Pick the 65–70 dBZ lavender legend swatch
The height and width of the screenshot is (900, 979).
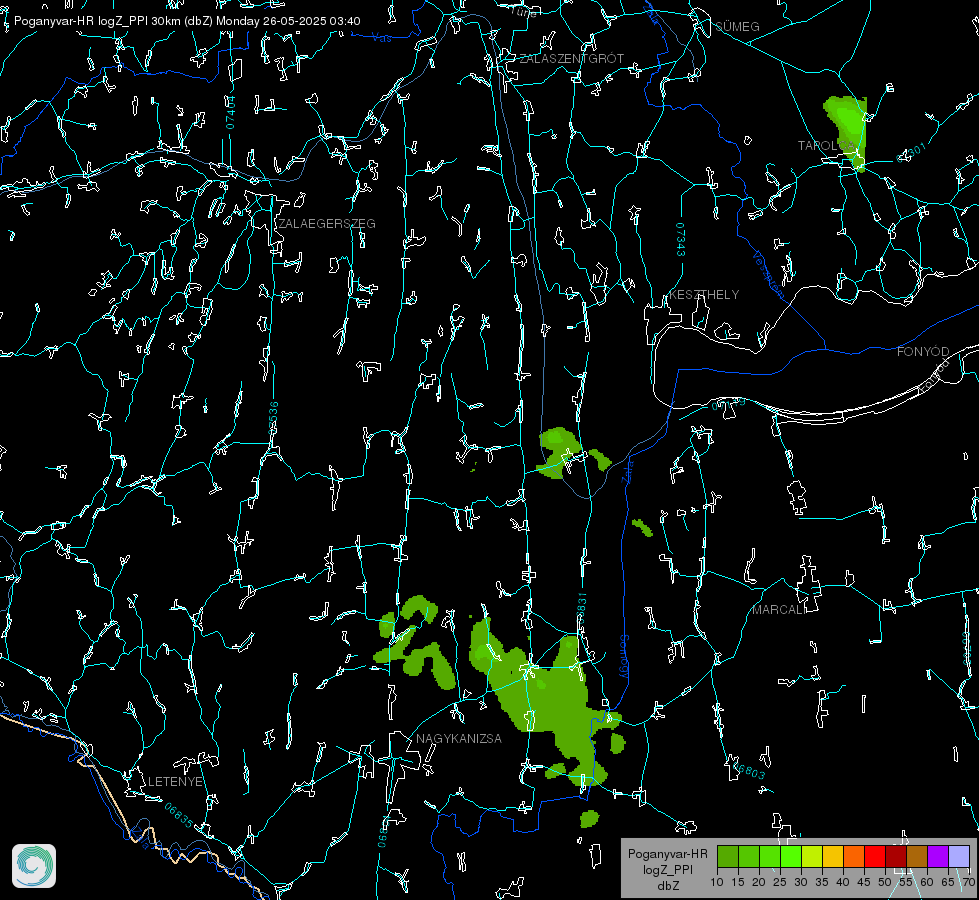pyautogui.click(x=958, y=856)
